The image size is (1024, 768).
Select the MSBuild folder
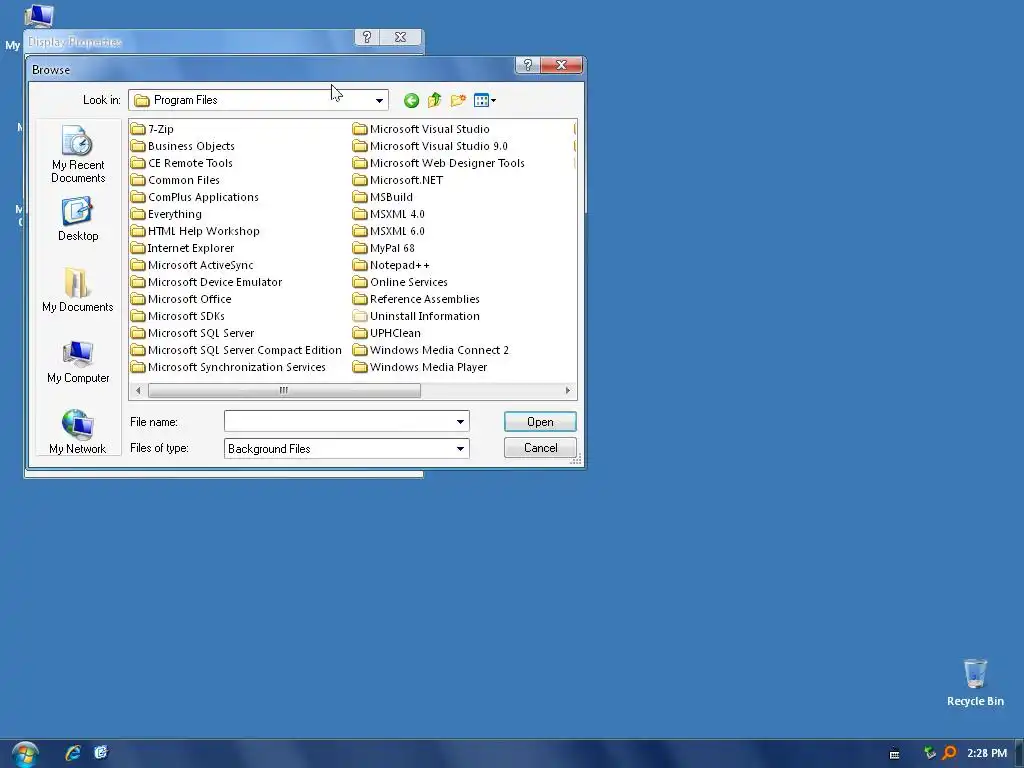pos(383,197)
